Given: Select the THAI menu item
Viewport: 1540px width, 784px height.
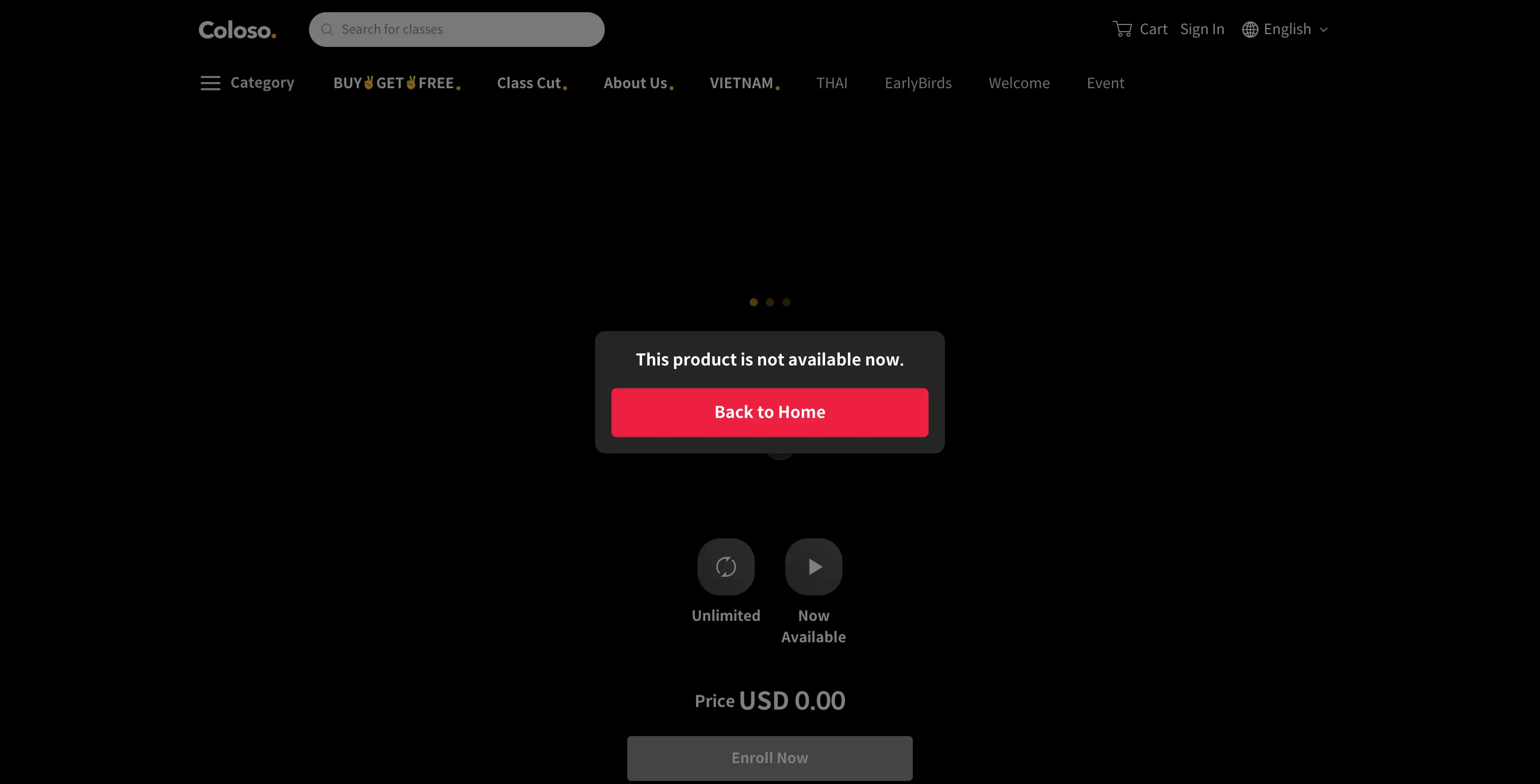Looking at the screenshot, I should 832,83.
